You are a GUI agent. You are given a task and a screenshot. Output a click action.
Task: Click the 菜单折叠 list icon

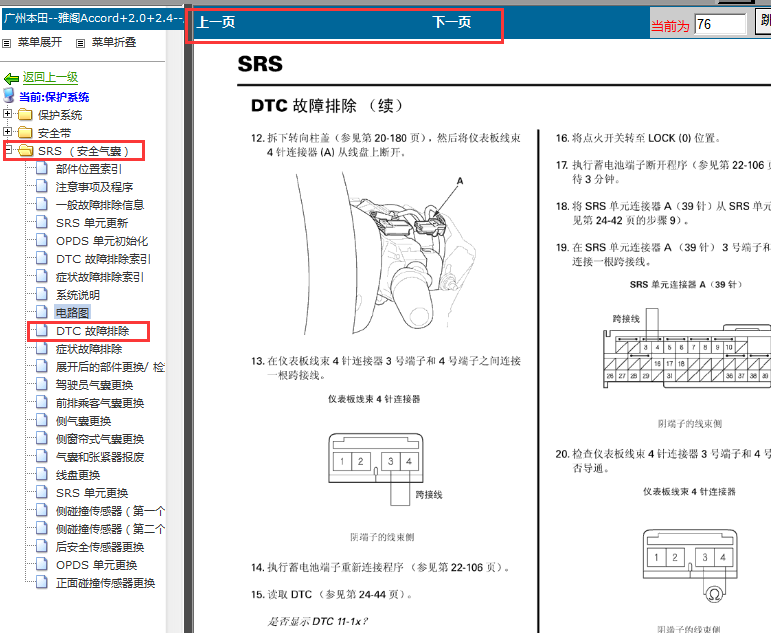click(80, 43)
